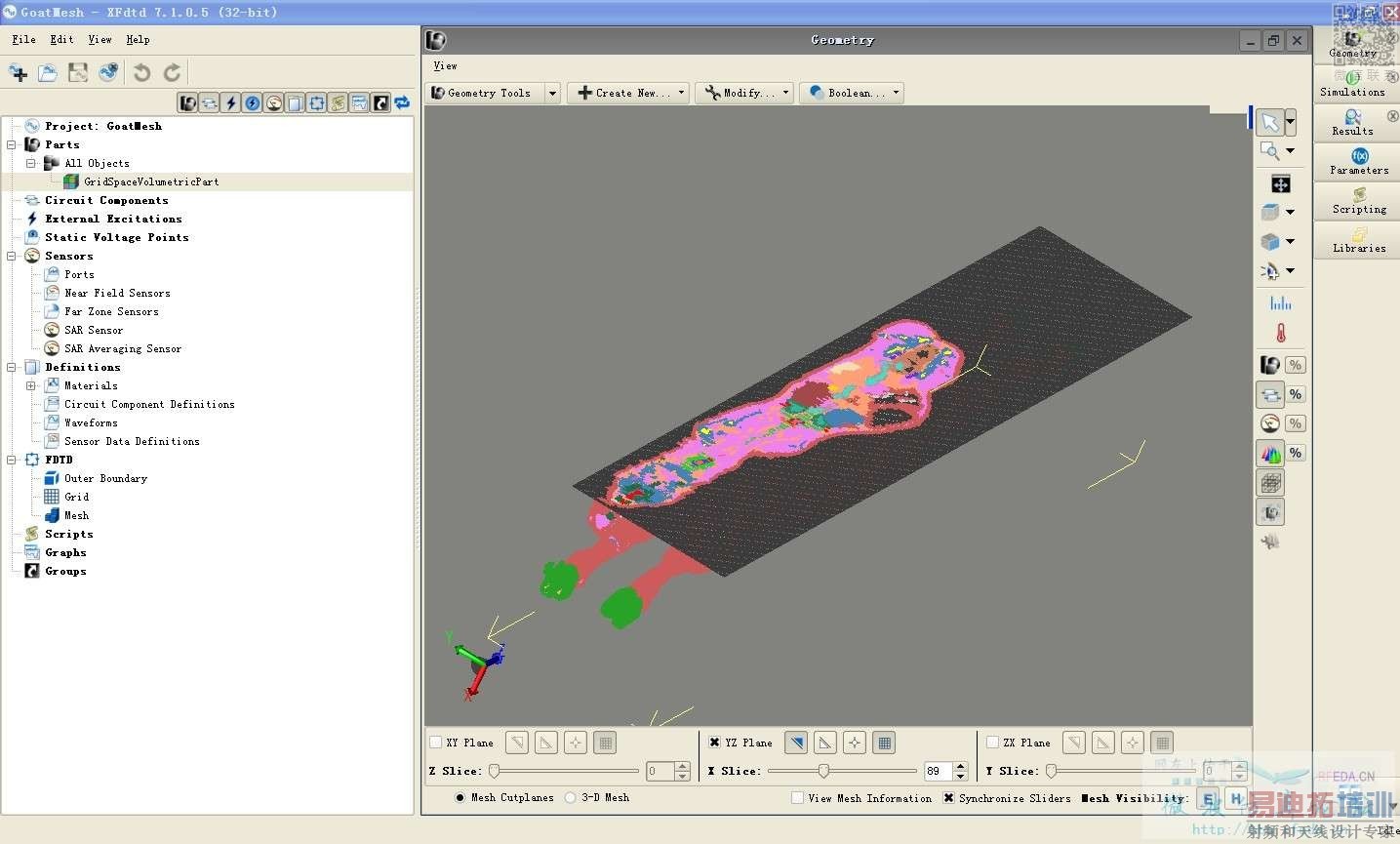Viewport: 1400px width, 844px height.
Task: Open the Boolean dropdown menu
Action: 852,93
